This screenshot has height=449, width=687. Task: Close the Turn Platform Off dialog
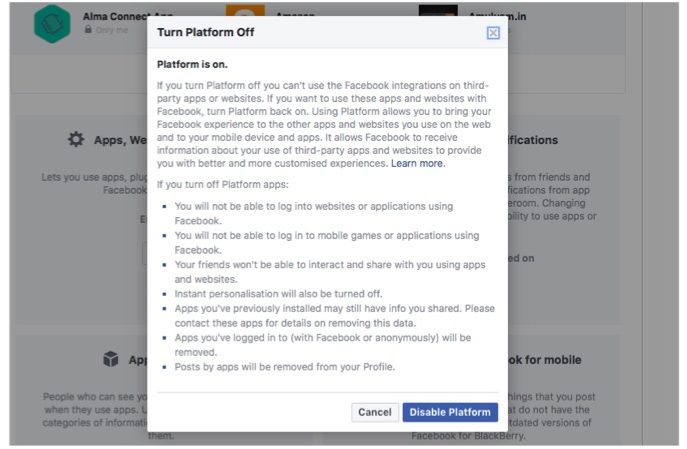[493, 33]
